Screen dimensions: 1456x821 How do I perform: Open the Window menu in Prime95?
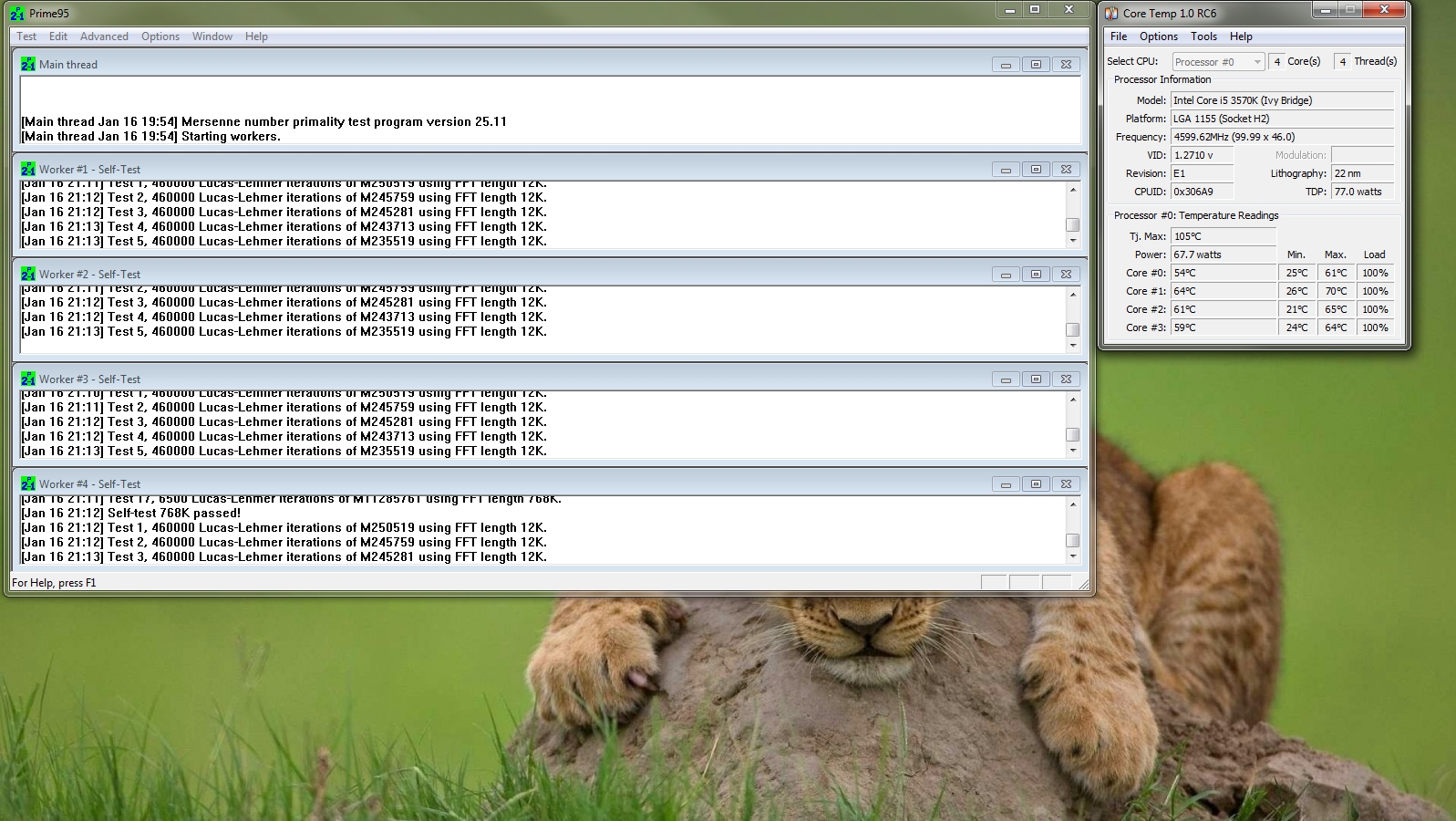click(212, 36)
